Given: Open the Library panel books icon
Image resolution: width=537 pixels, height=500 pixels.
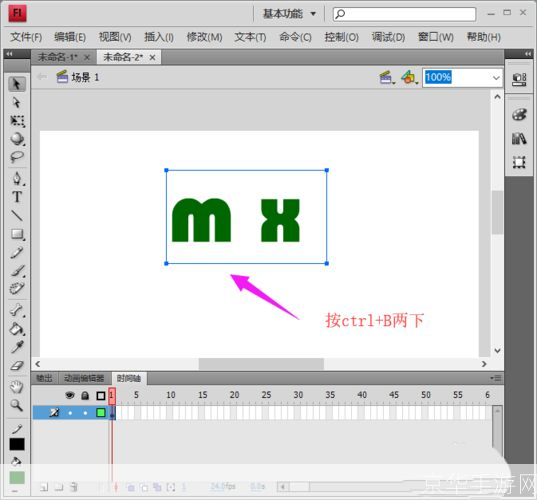Looking at the screenshot, I should pos(519,139).
